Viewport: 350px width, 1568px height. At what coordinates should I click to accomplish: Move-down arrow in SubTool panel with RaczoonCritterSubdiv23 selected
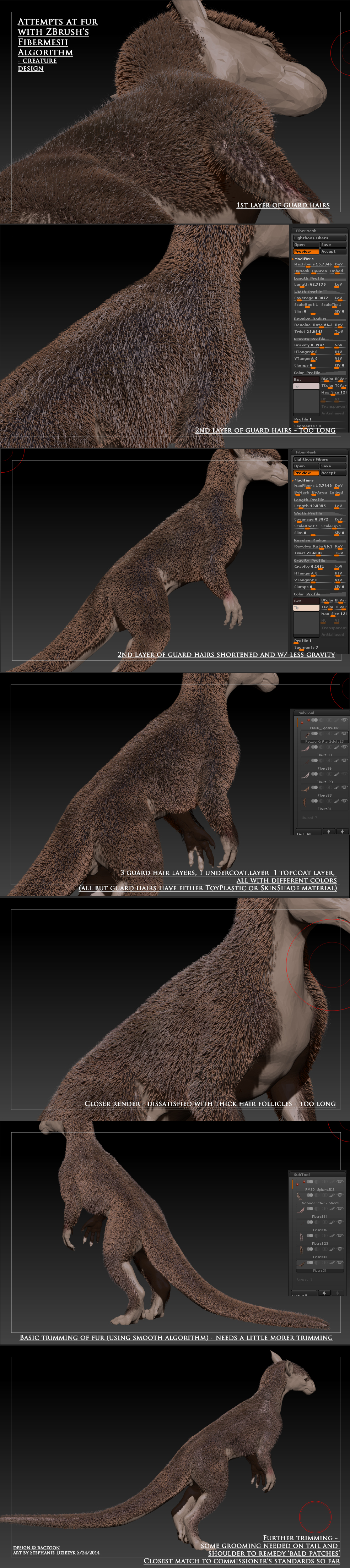pos(343,831)
